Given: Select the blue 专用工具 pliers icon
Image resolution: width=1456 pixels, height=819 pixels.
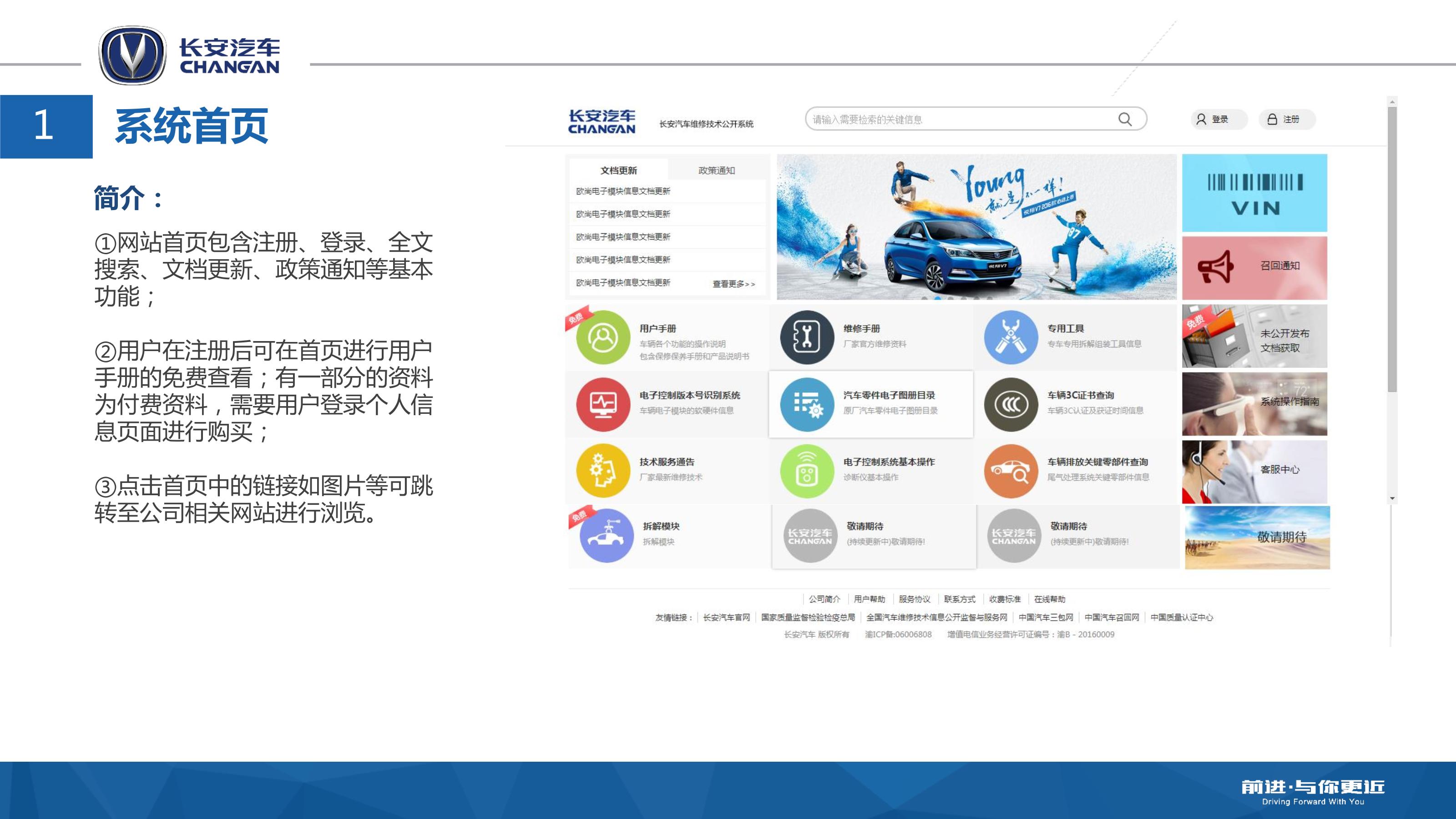Looking at the screenshot, I should pyautogui.click(x=1011, y=337).
